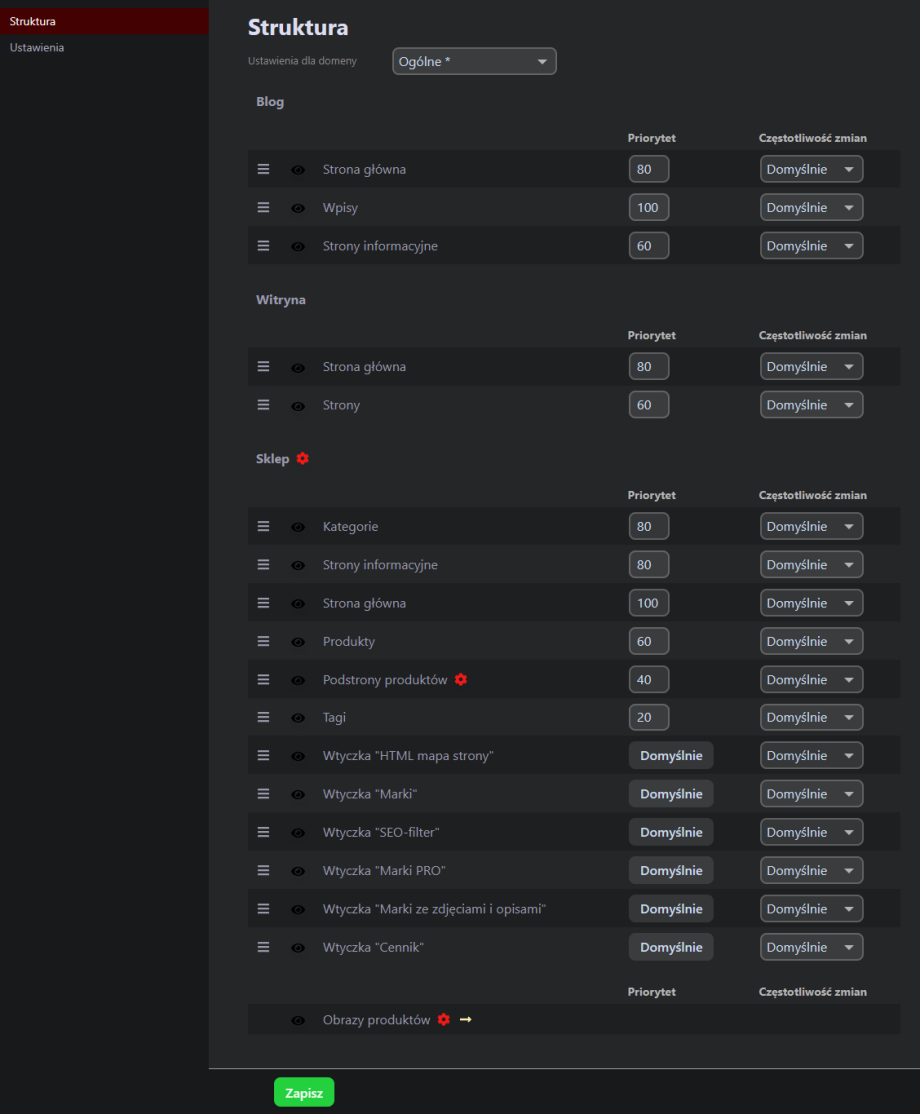
Task: Toggle visibility eye for Produkty
Action: point(298,642)
